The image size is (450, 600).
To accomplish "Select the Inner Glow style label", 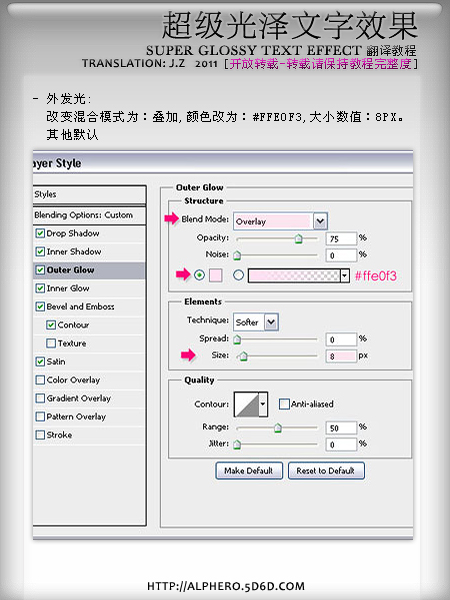I will coord(68,288).
